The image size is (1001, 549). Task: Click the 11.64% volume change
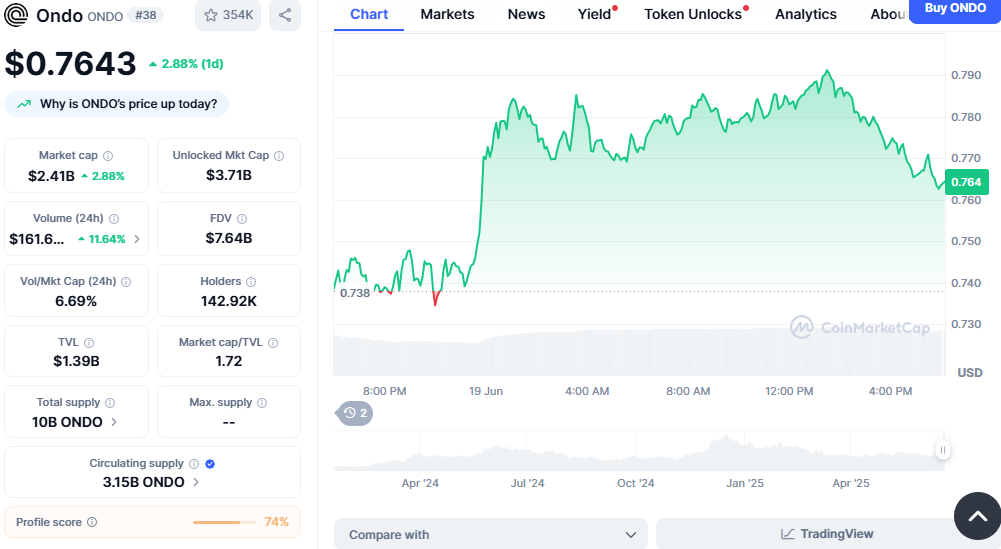tap(102, 239)
